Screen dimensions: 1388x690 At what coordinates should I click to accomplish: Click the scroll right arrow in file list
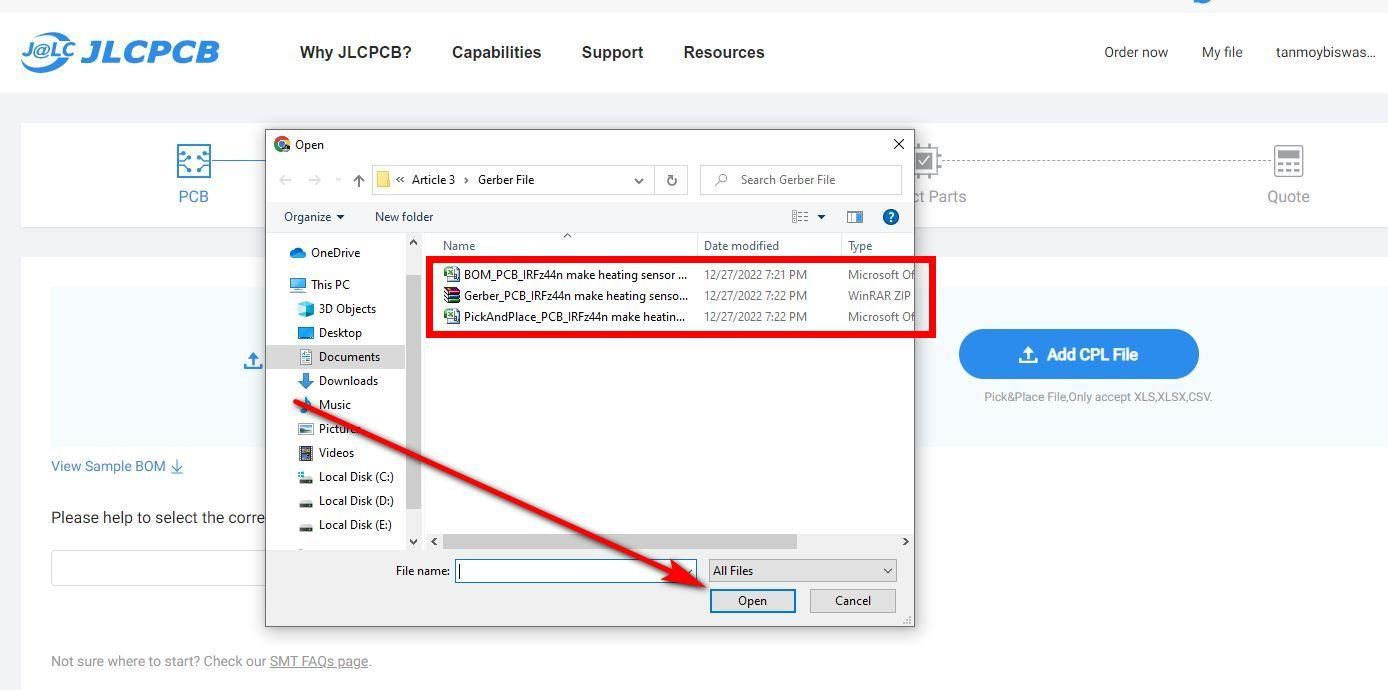tap(905, 541)
